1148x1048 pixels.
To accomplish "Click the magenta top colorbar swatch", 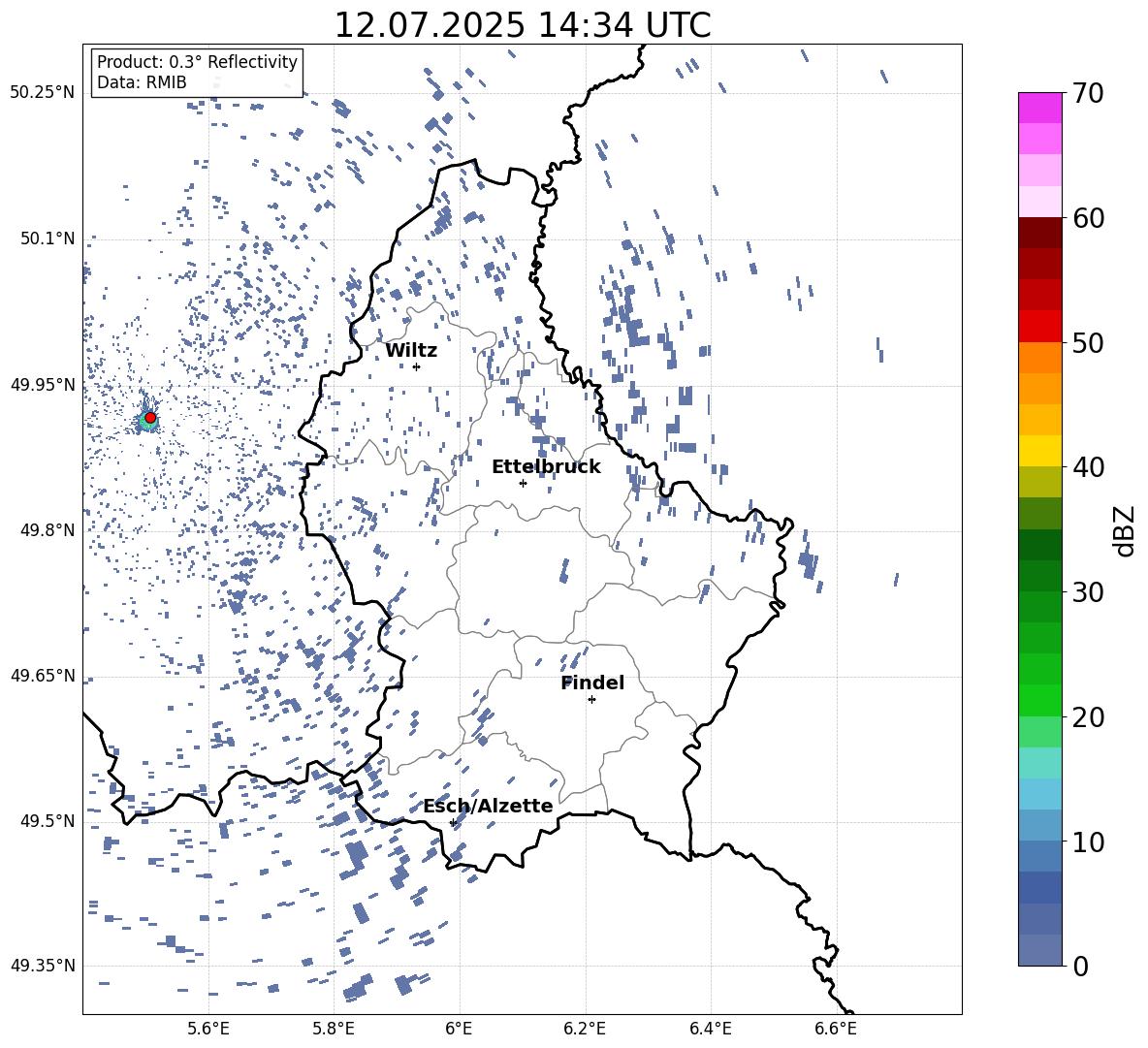I will tap(1040, 109).
